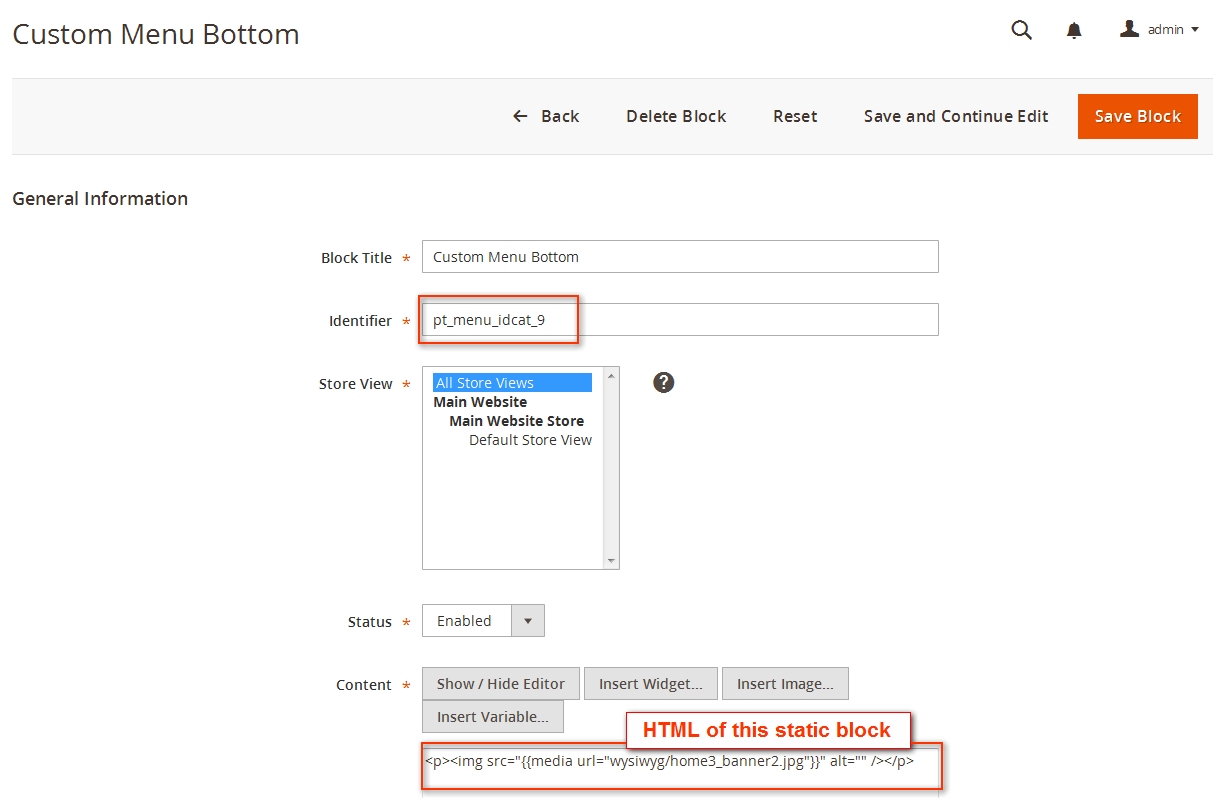Click Insert Widget
This screenshot has height=800, width=1230.
pyautogui.click(x=650, y=683)
